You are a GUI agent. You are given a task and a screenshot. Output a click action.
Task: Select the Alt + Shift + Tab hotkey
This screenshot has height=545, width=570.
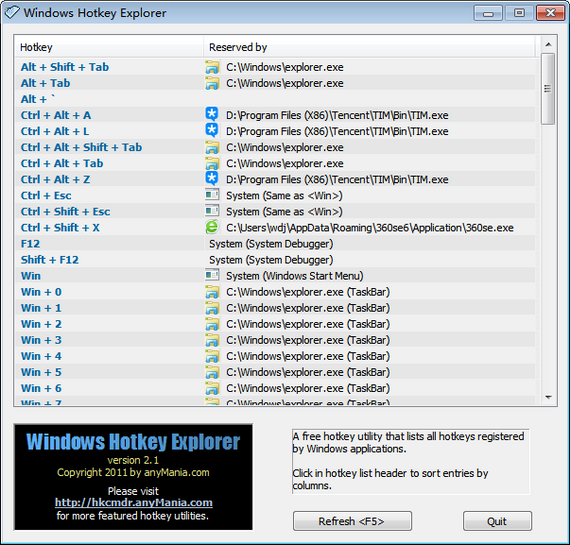pyautogui.click(x=65, y=67)
